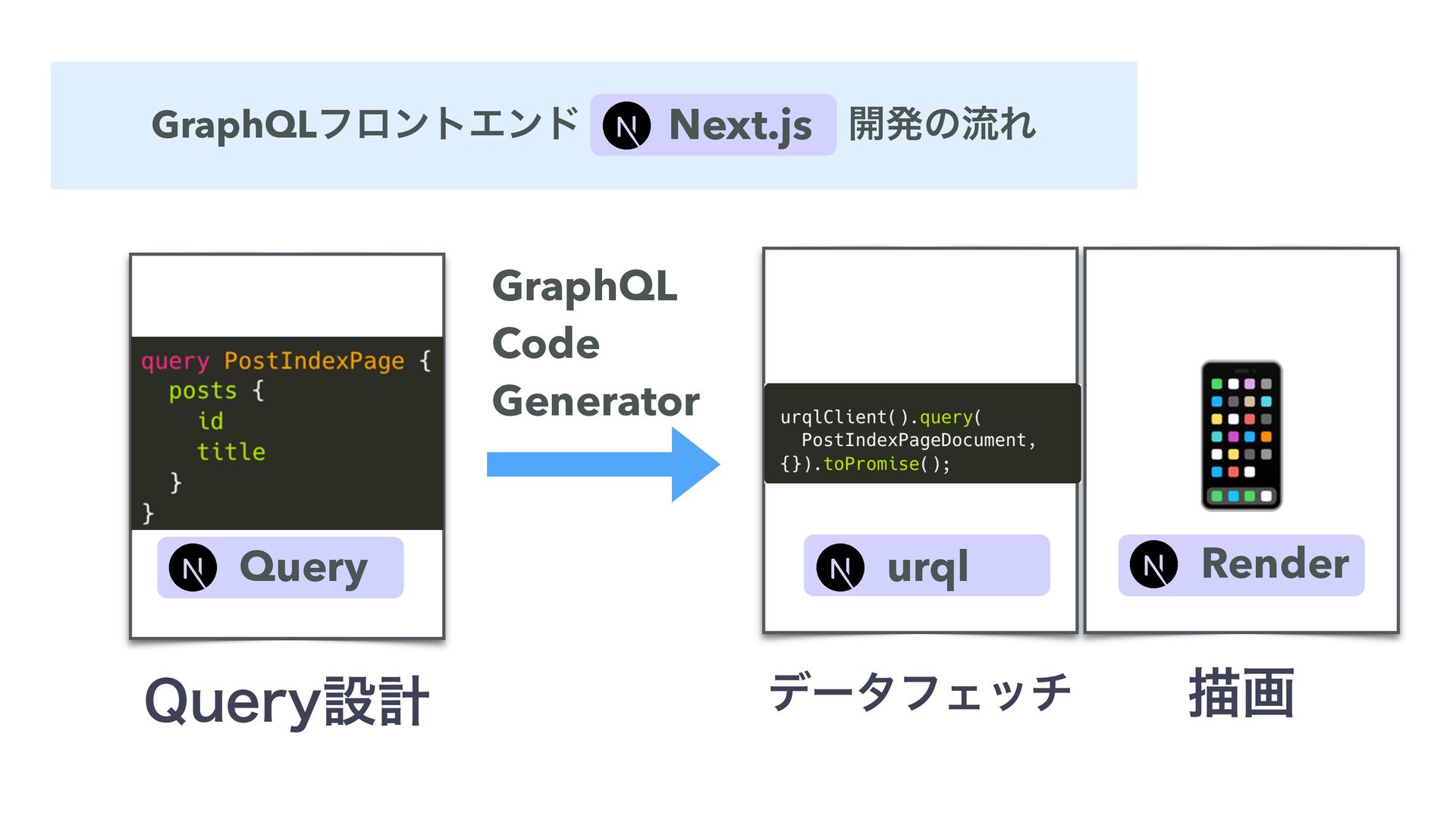The width and height of the screenshot is (1456, 819).
Task: Click the smartphone icon in the Render box
Action: coord(1241,435)
